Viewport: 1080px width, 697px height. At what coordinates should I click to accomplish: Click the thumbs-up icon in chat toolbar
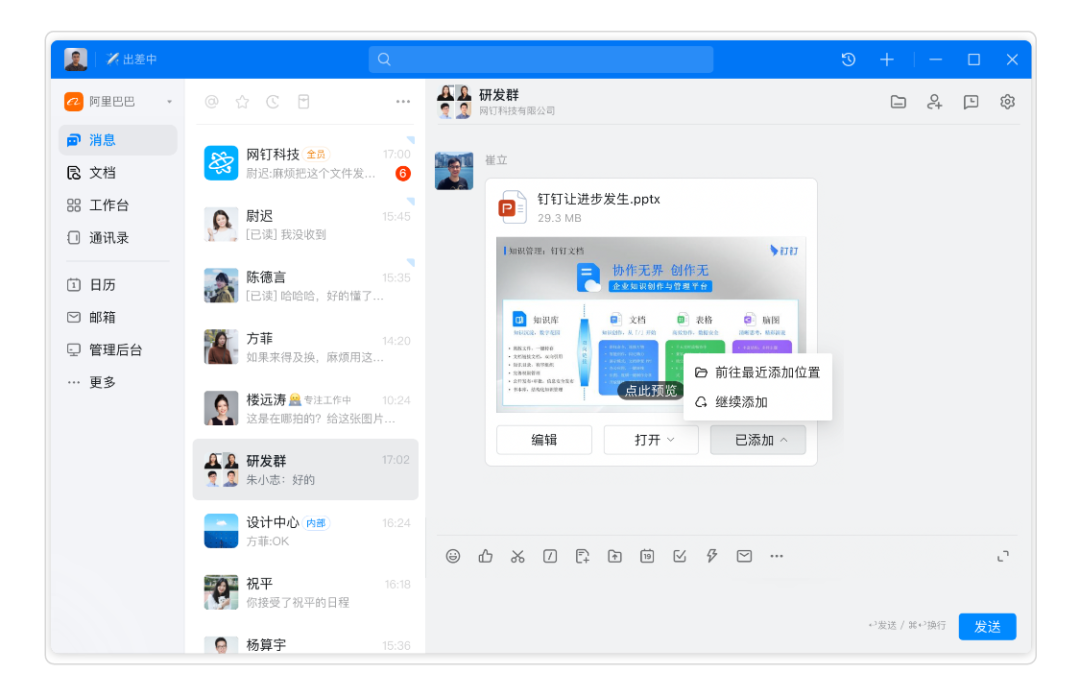click(x=485, y=556)
